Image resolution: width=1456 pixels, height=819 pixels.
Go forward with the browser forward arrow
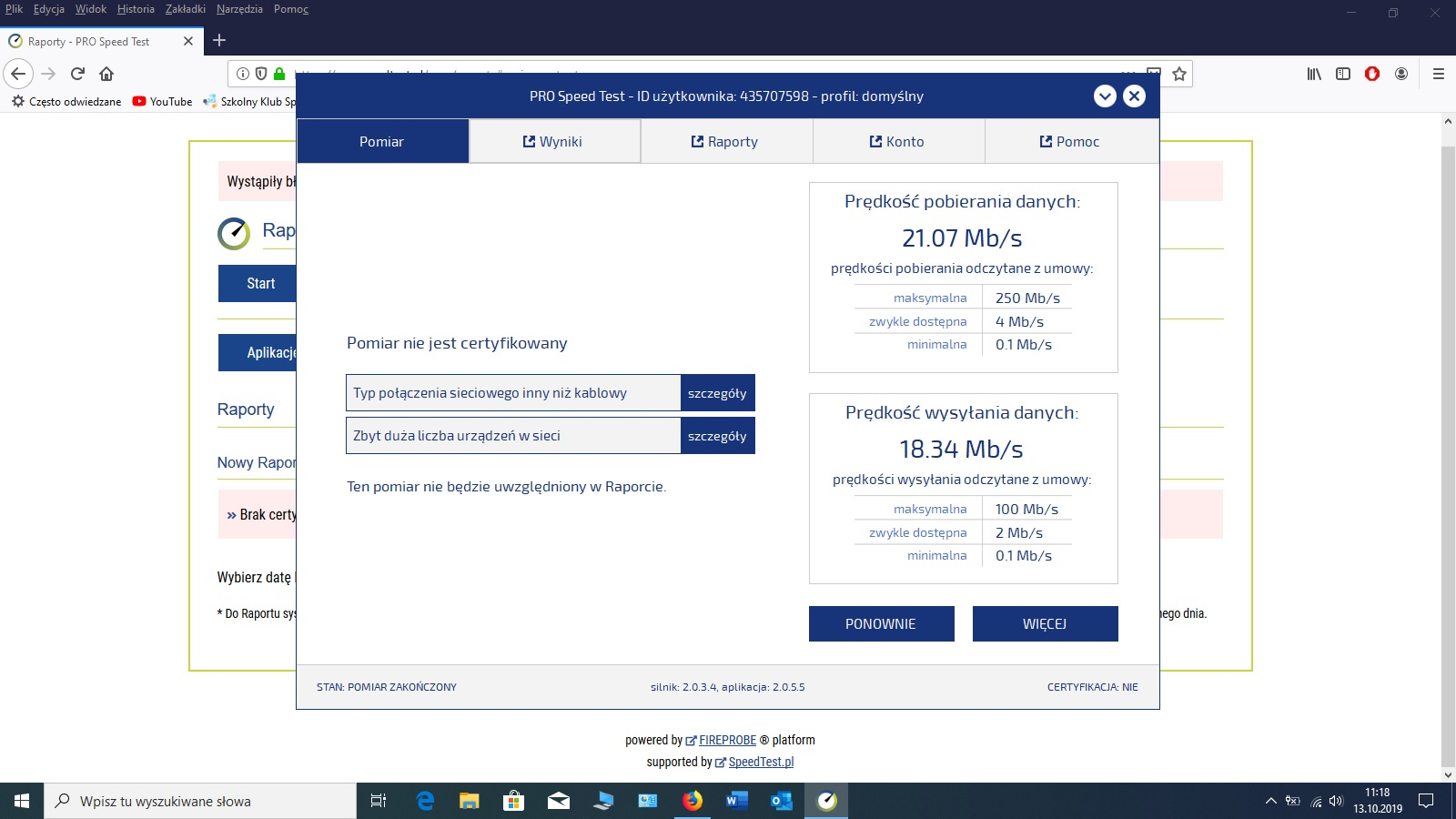[48, 74]
